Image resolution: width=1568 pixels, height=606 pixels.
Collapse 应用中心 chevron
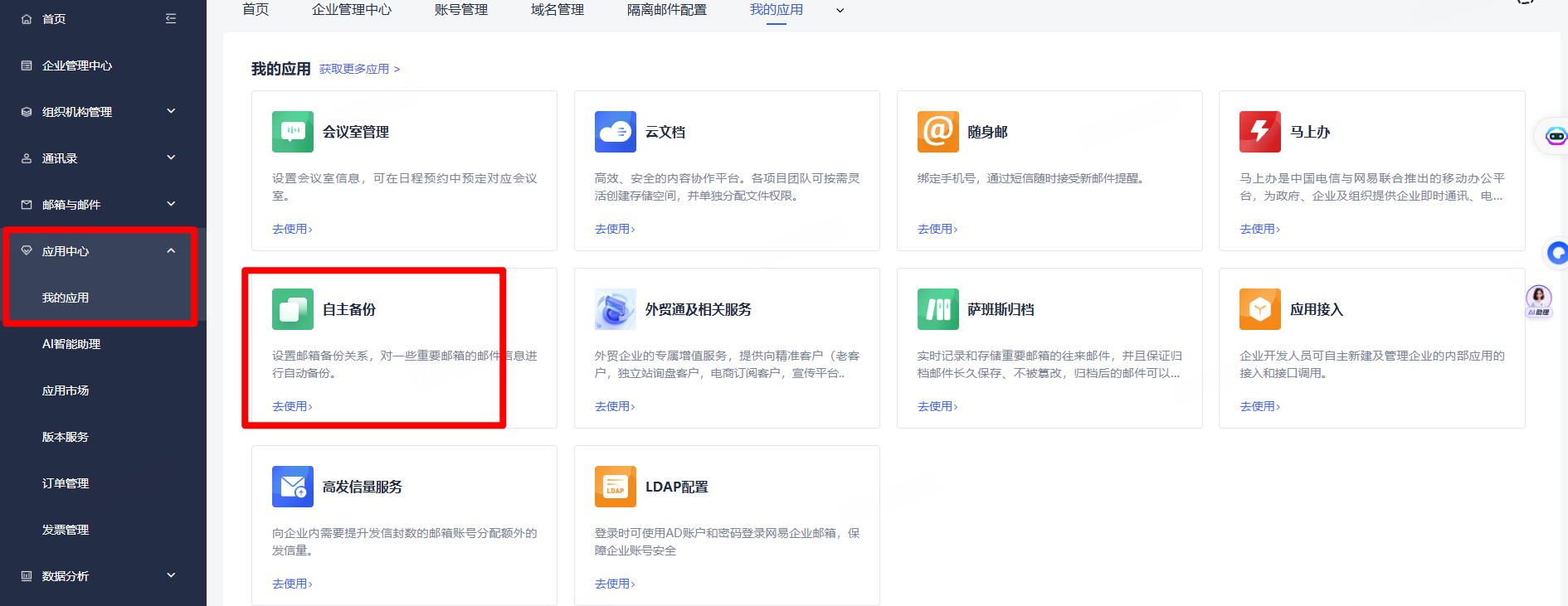[x=171, y=250]
